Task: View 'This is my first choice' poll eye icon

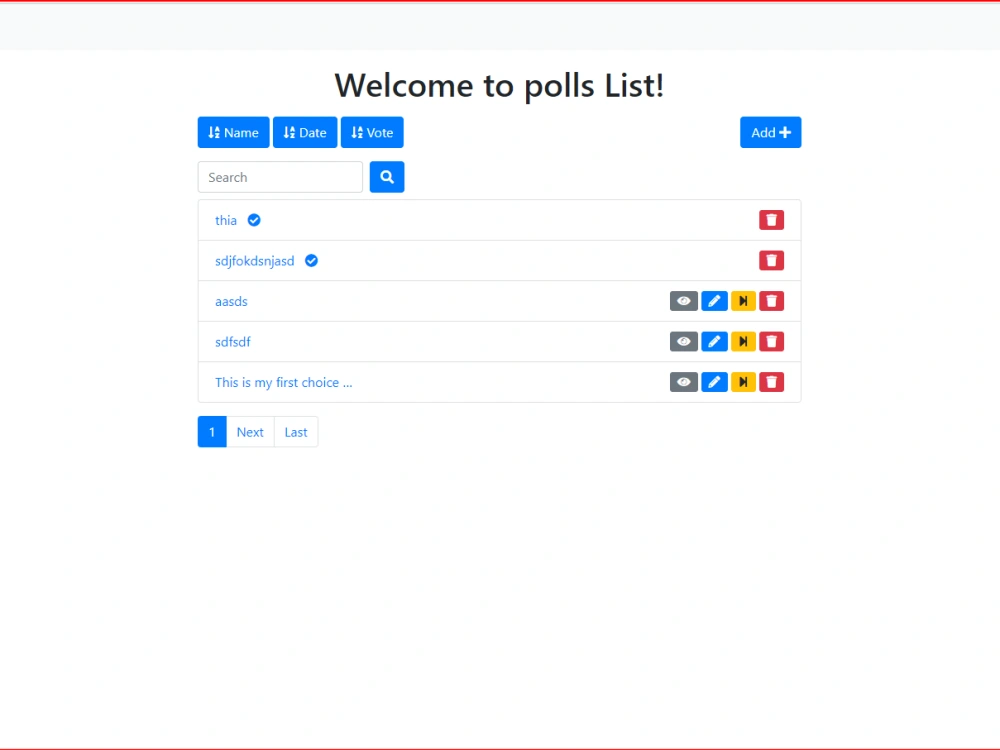Action: pos(684,382)
